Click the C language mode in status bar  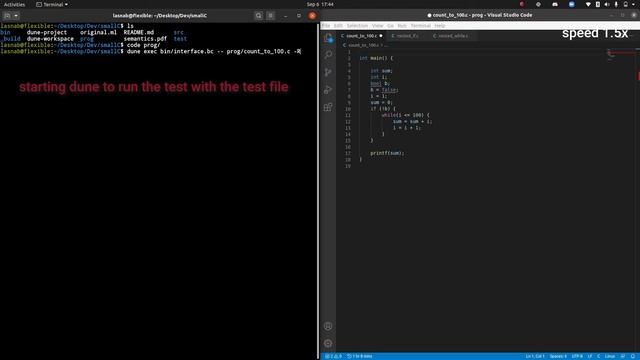pos(599,356)
